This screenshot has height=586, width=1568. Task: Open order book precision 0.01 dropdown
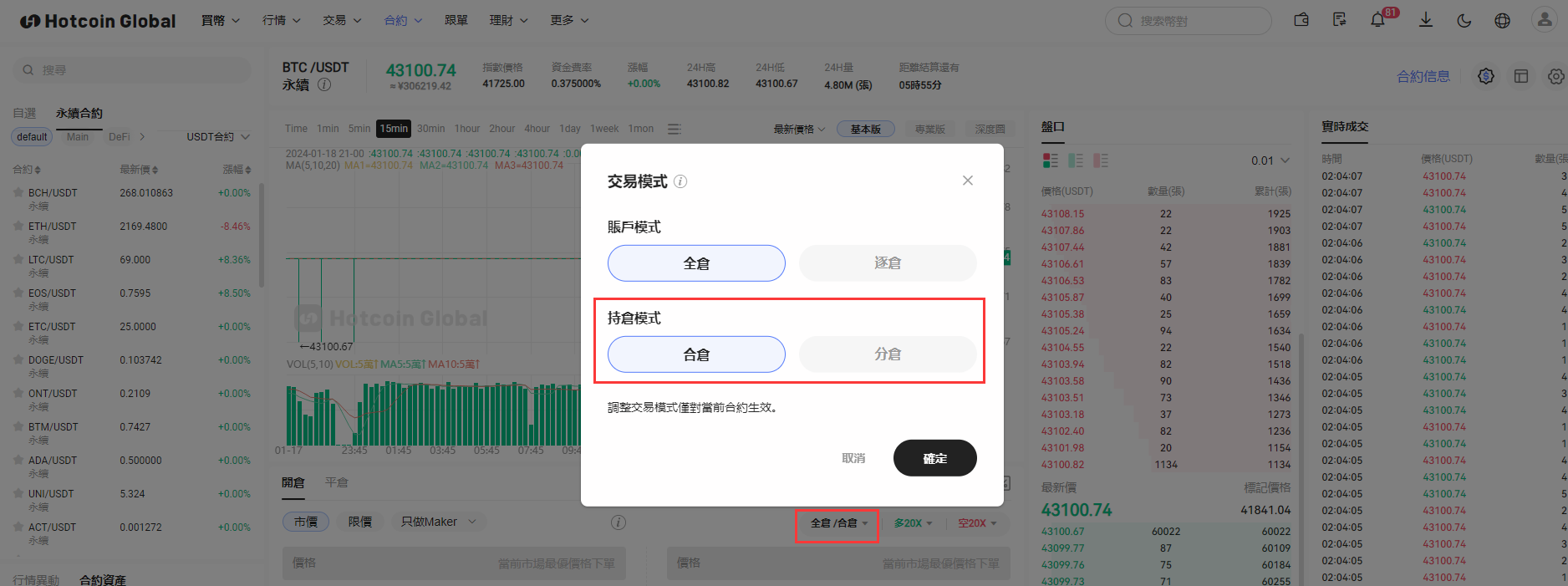[x=1270, y=161]
